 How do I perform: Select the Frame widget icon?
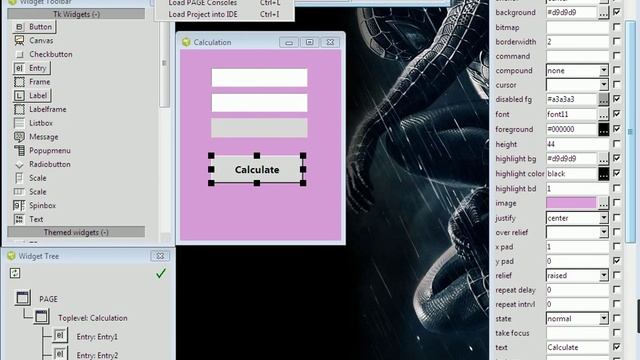19,82
